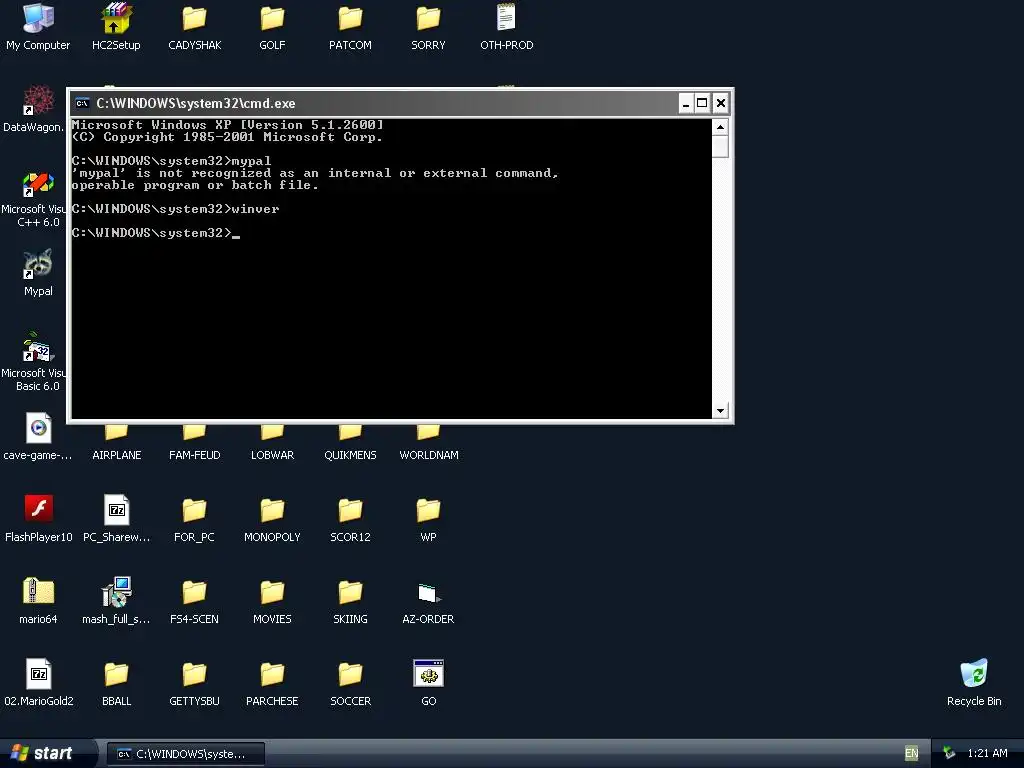The image size is (1024, 768).
Task: Open My Computer desktop icon
Action: (38, 19)
